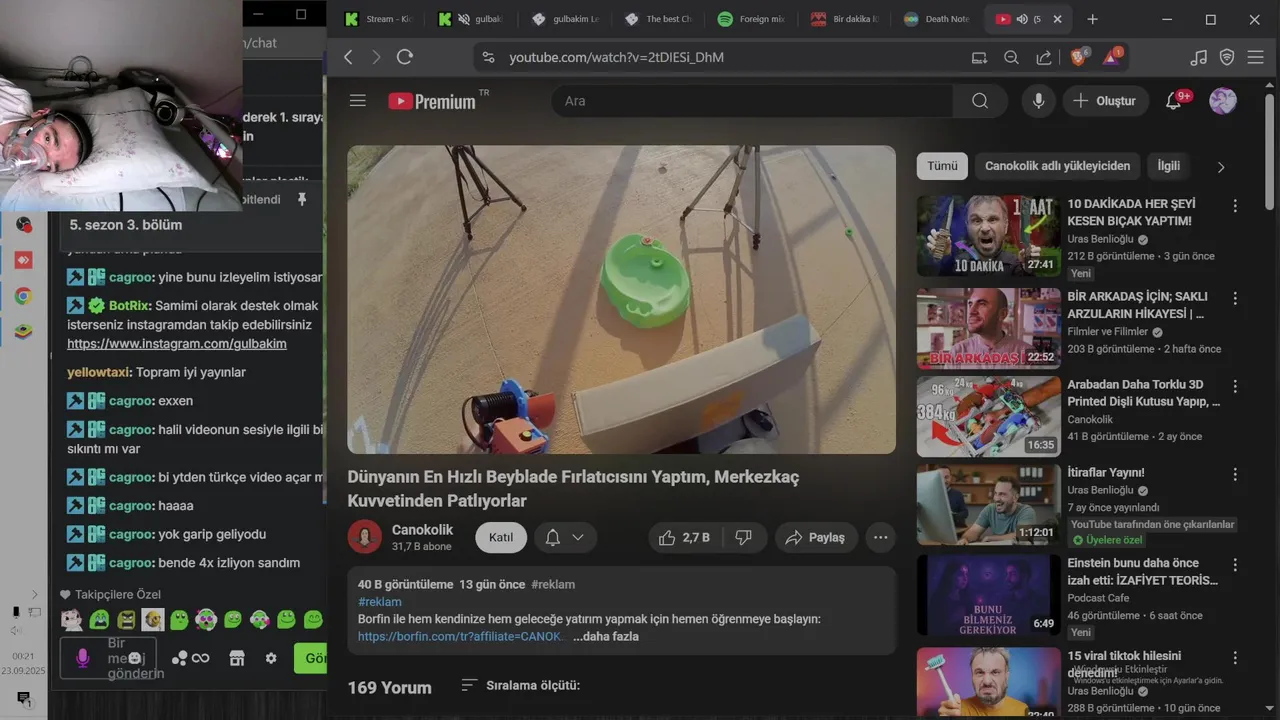Click the share page icon in address bar

click(x=1043, y=57)
